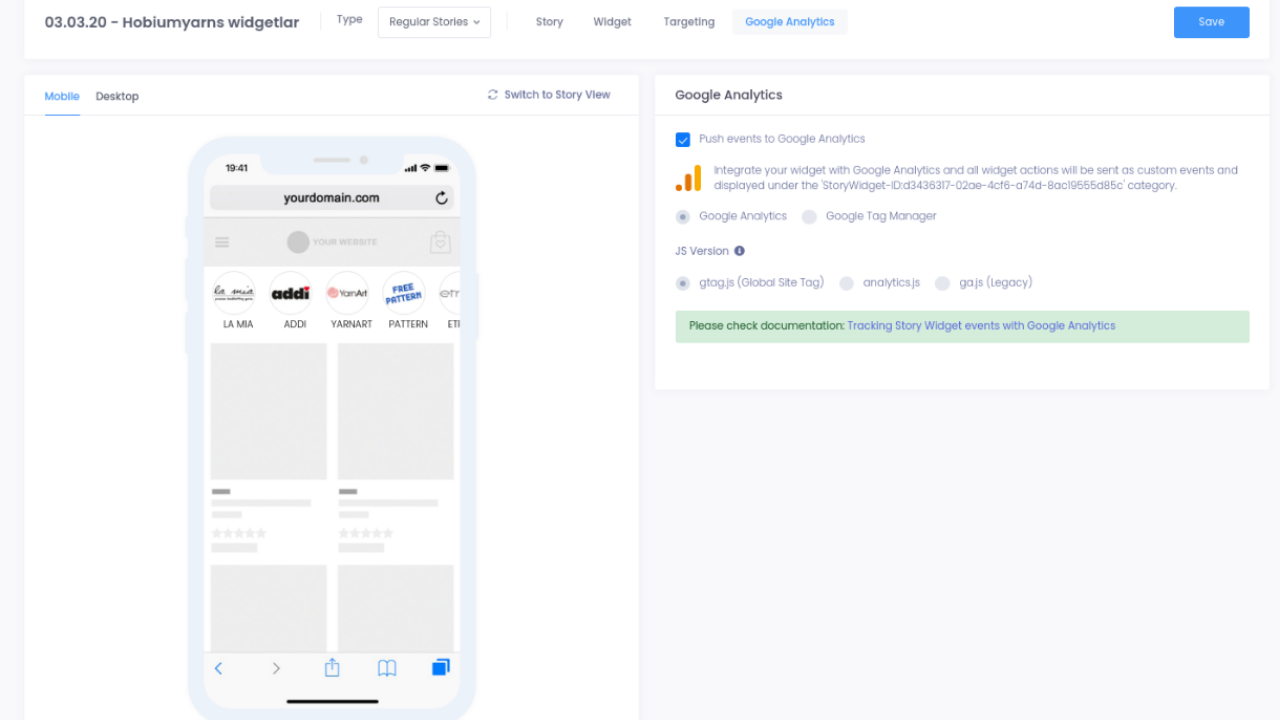The height and width of the screenshot is (720, 1280).
Task: Click the share icon in phone toolbar
Action: 332,668
